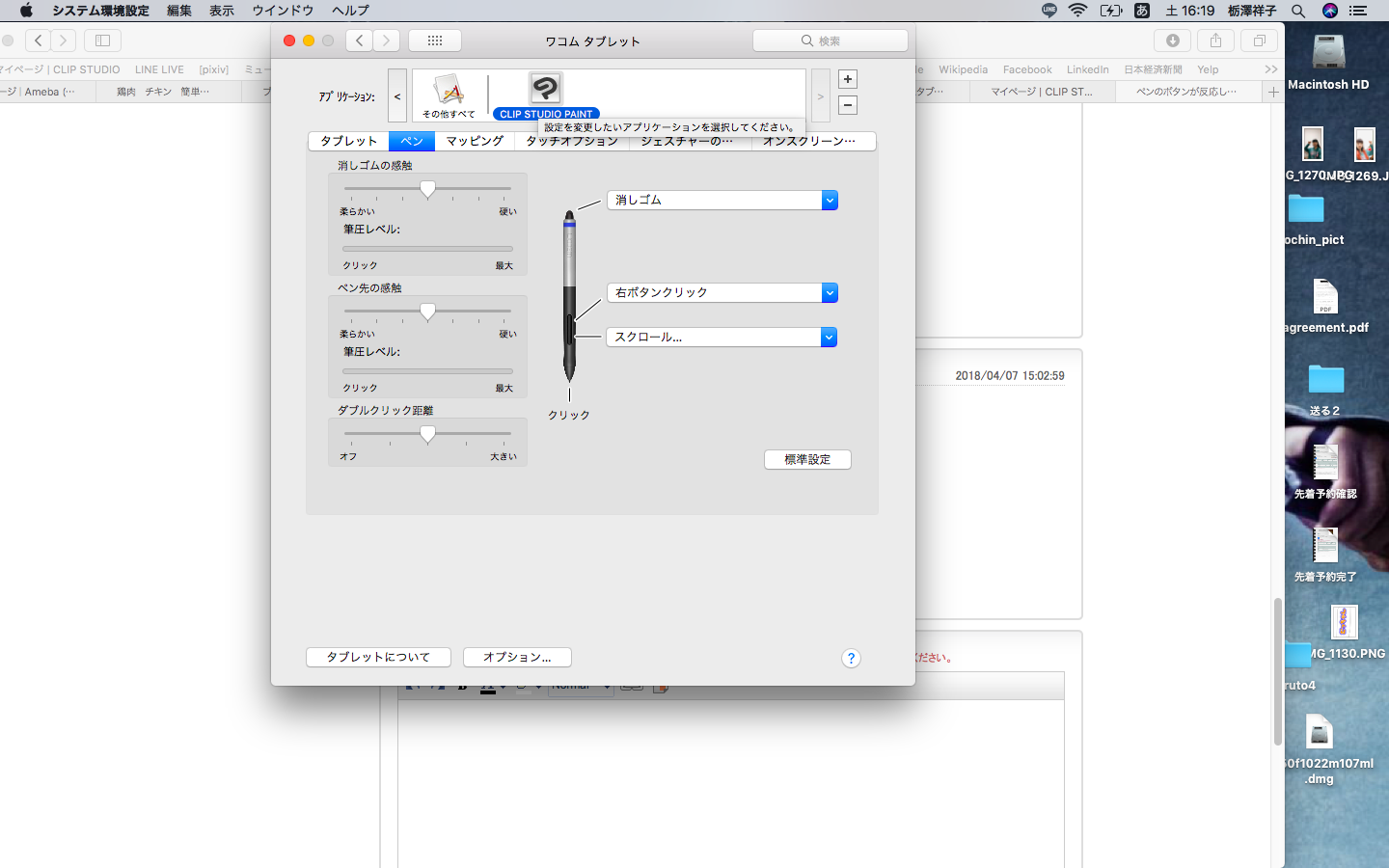Open new Safari tab with plus

tap(1273, 92)
